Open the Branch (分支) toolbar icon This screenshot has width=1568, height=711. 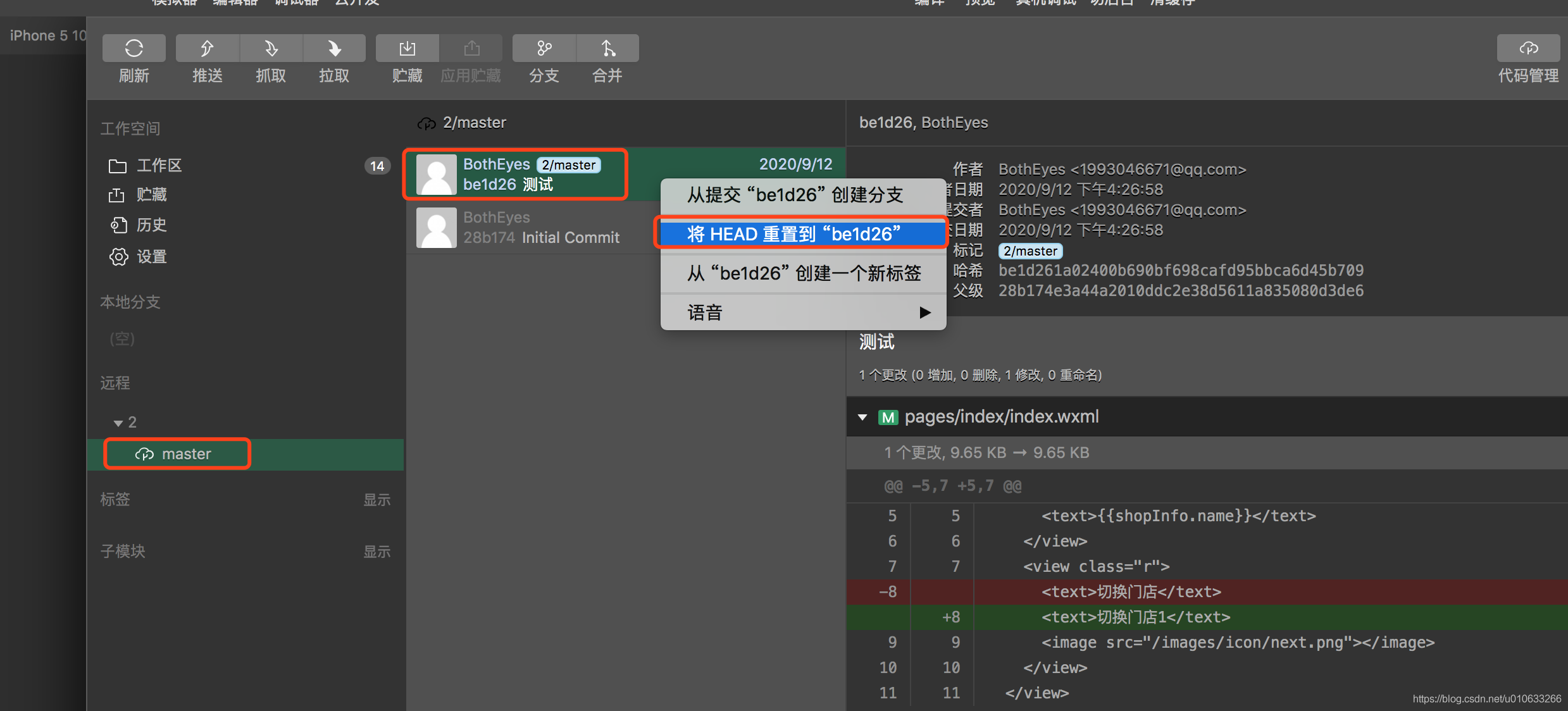click(544, 49)
